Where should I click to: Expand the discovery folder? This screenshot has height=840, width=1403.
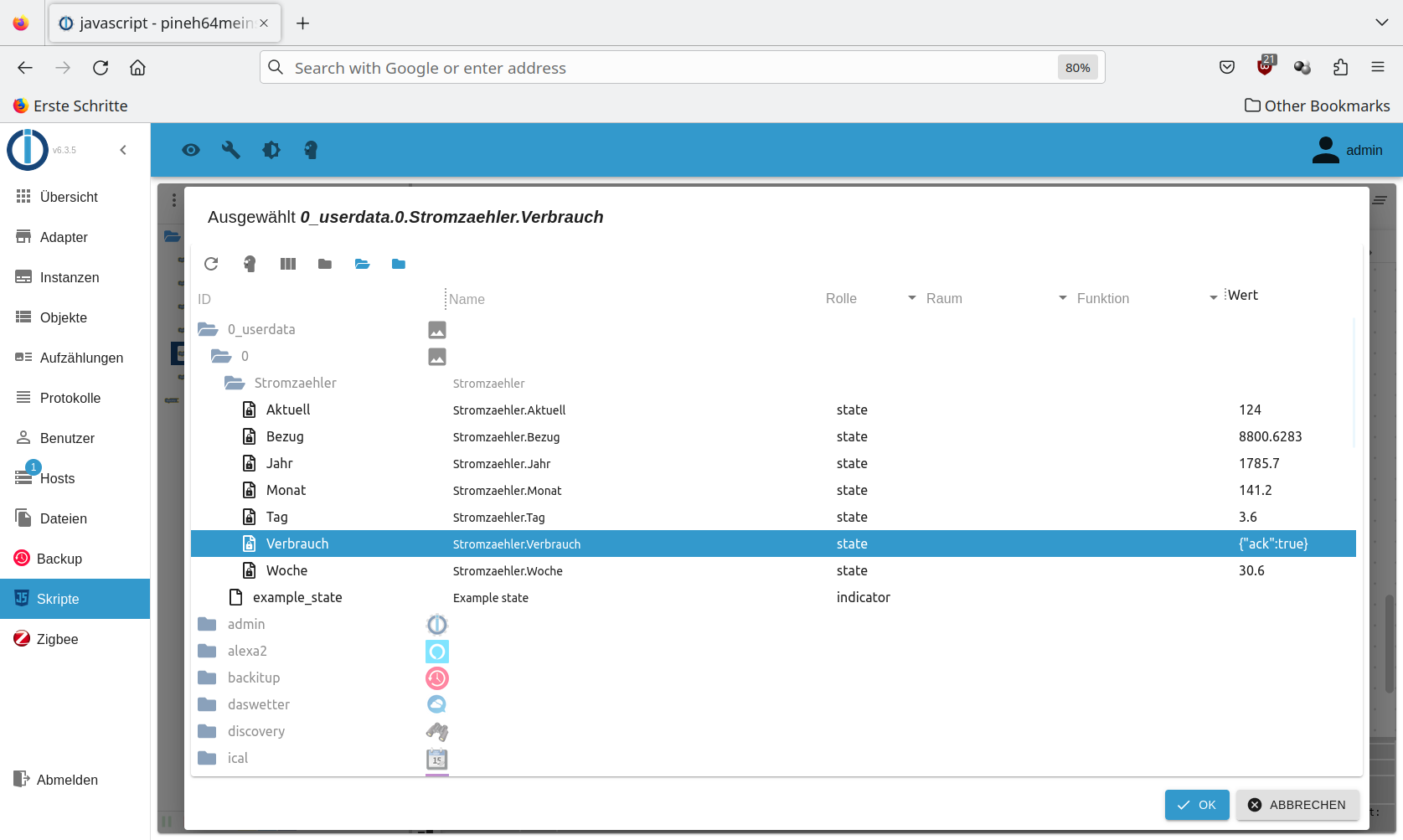click(x=207, y=731)
